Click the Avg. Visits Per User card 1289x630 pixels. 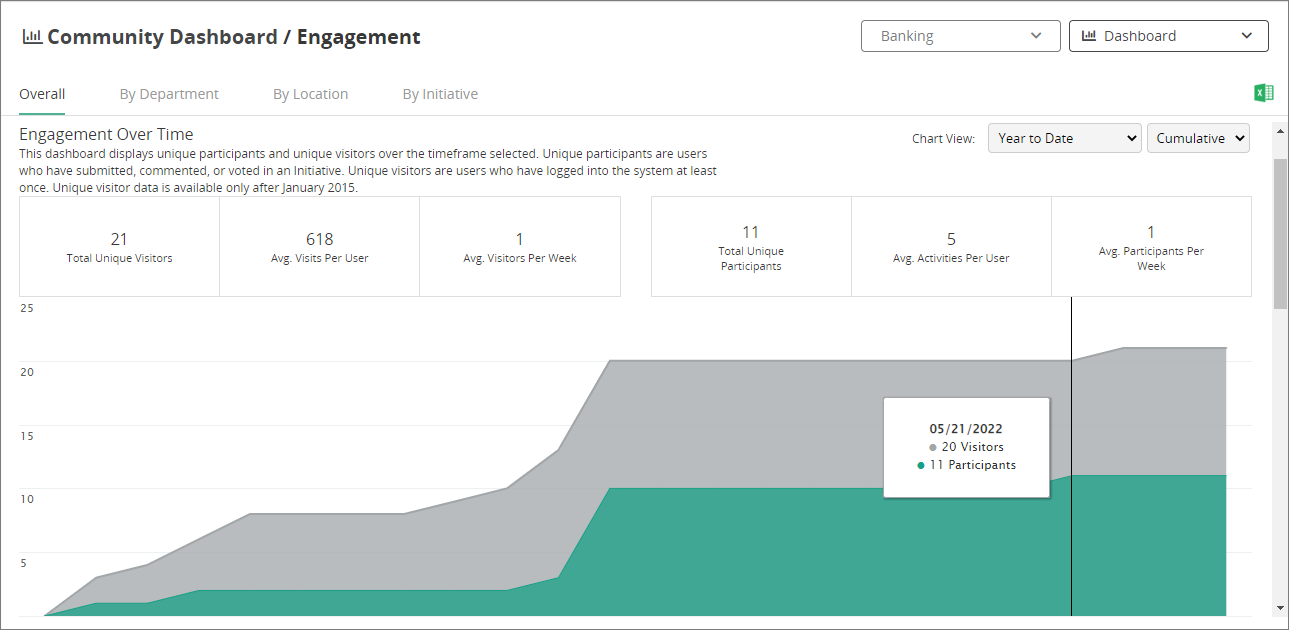click(x=319, y=246)
